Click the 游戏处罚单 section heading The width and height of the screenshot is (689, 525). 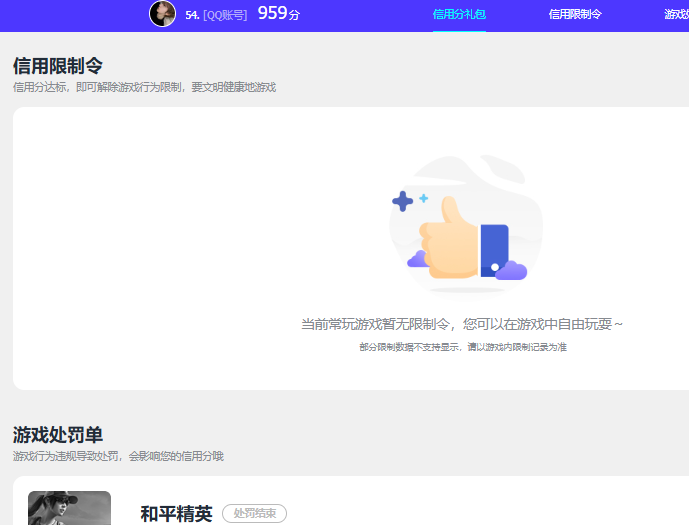coord(58,435)
